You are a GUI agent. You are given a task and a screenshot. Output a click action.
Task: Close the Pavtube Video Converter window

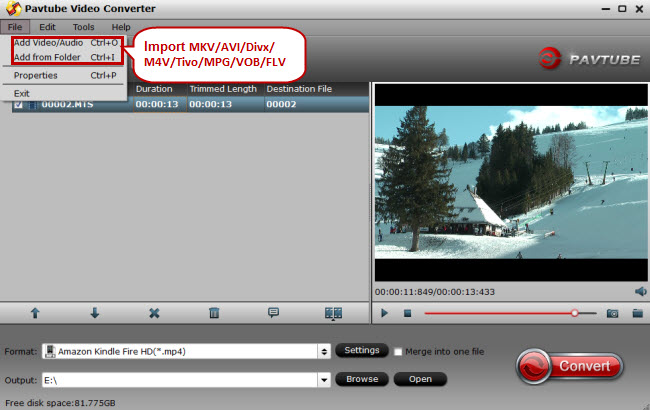pyautogui.click(x=639, y=9)
